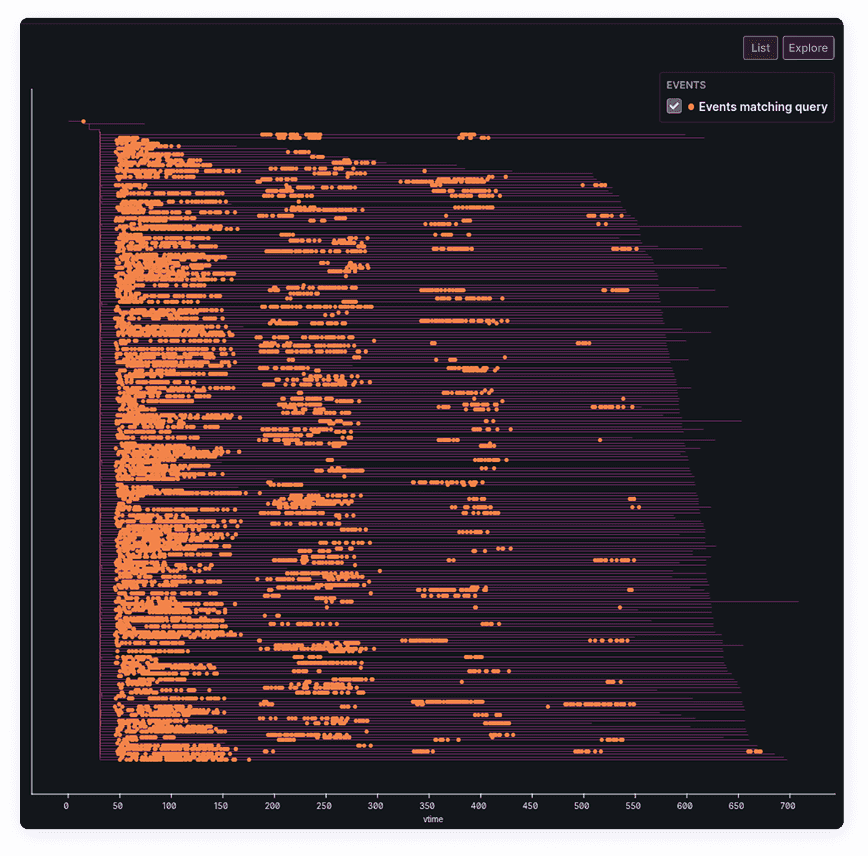Click the EVENTS legend header
This screenshot has width=868, height=856.
coord(686,85)
